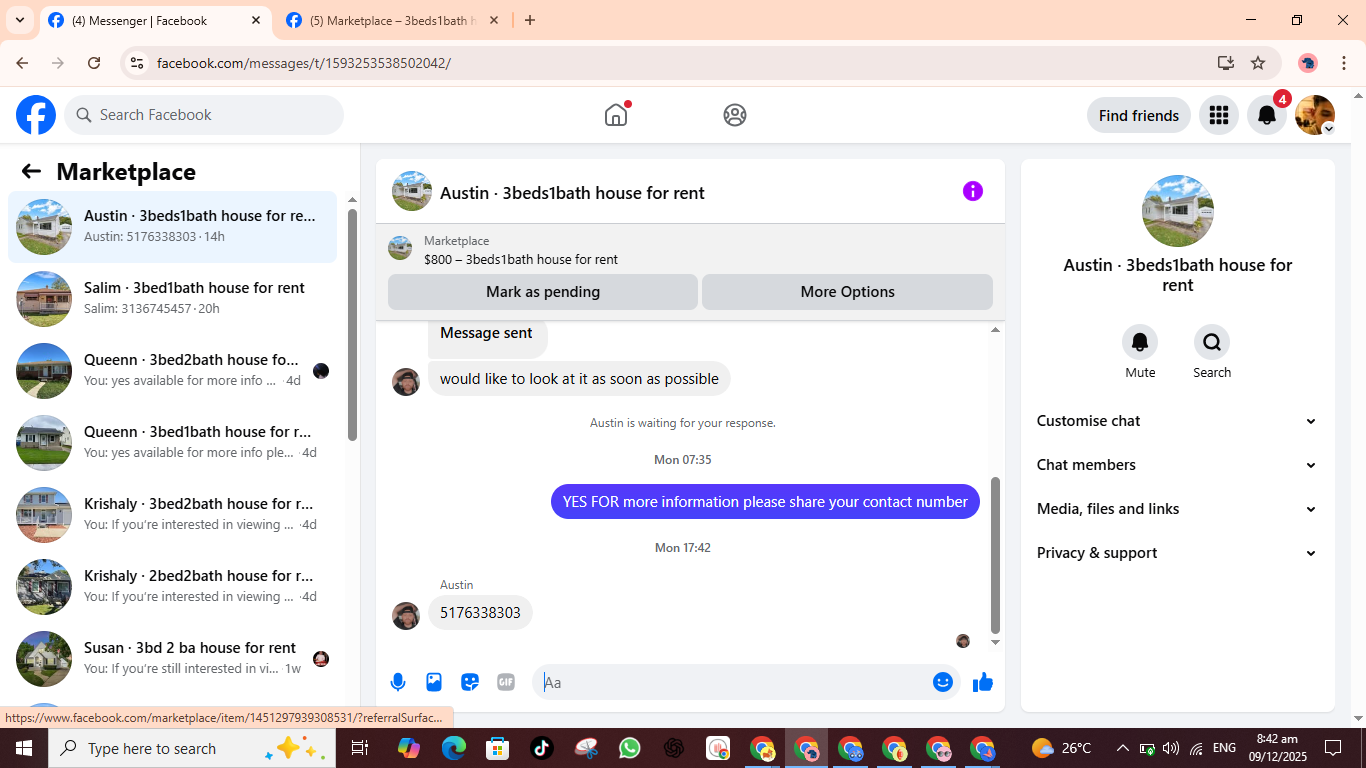Open Chrome three-dot menu
Screen dimensions: 1366x768
[x=1344, y=63]
